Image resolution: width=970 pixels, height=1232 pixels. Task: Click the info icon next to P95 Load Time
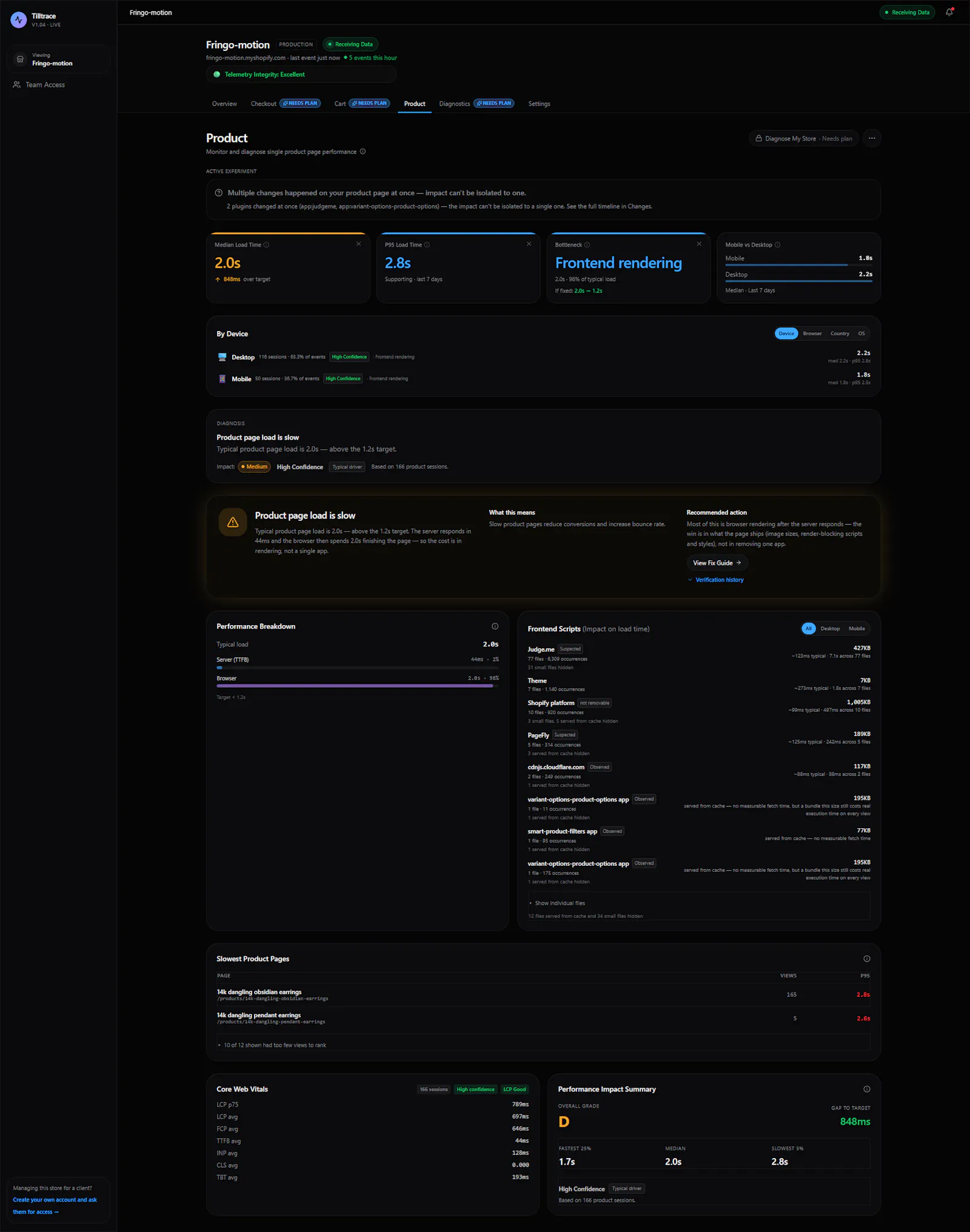[427, 245]
